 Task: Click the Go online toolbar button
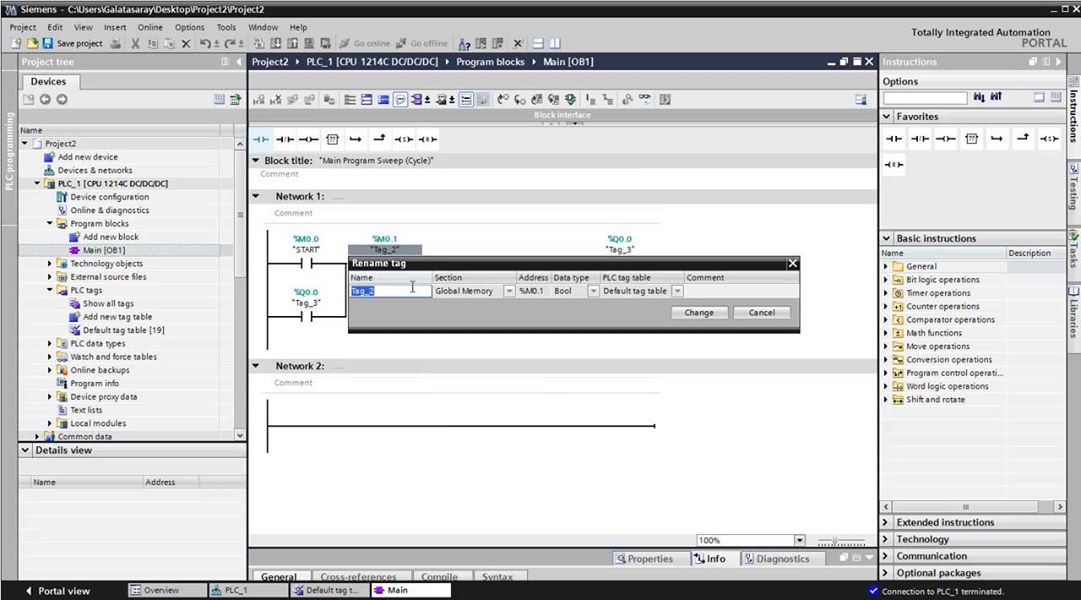pos(365,43)
